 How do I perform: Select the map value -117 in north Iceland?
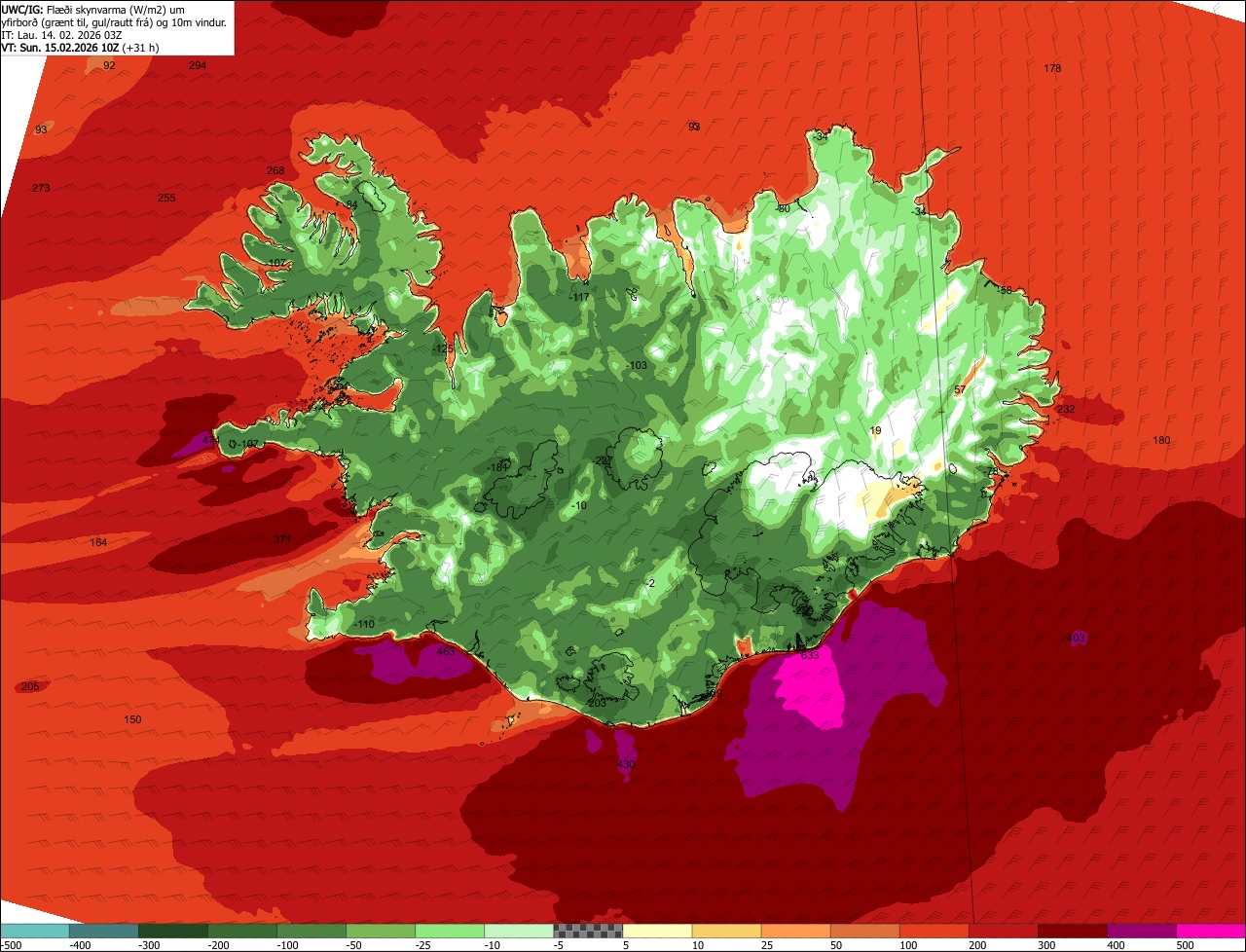point(579,298)
